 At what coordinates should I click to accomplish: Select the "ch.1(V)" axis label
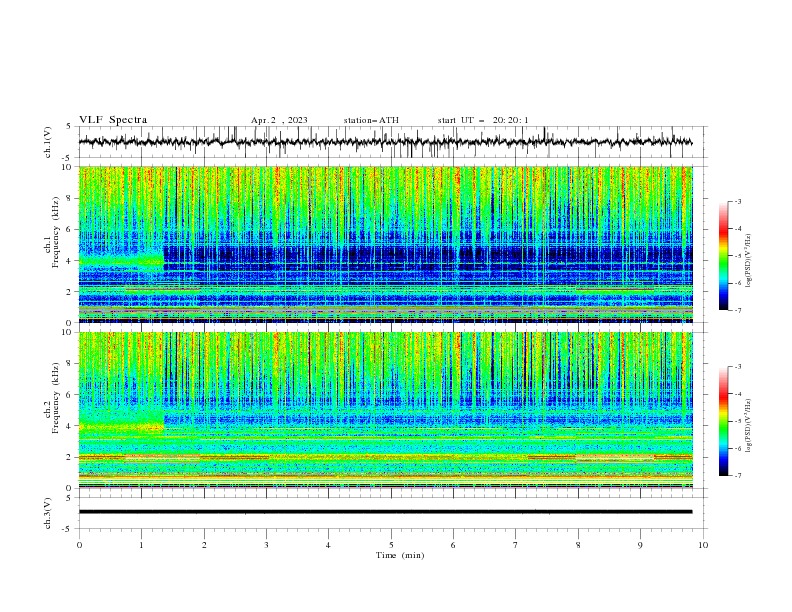pos(47,142)
